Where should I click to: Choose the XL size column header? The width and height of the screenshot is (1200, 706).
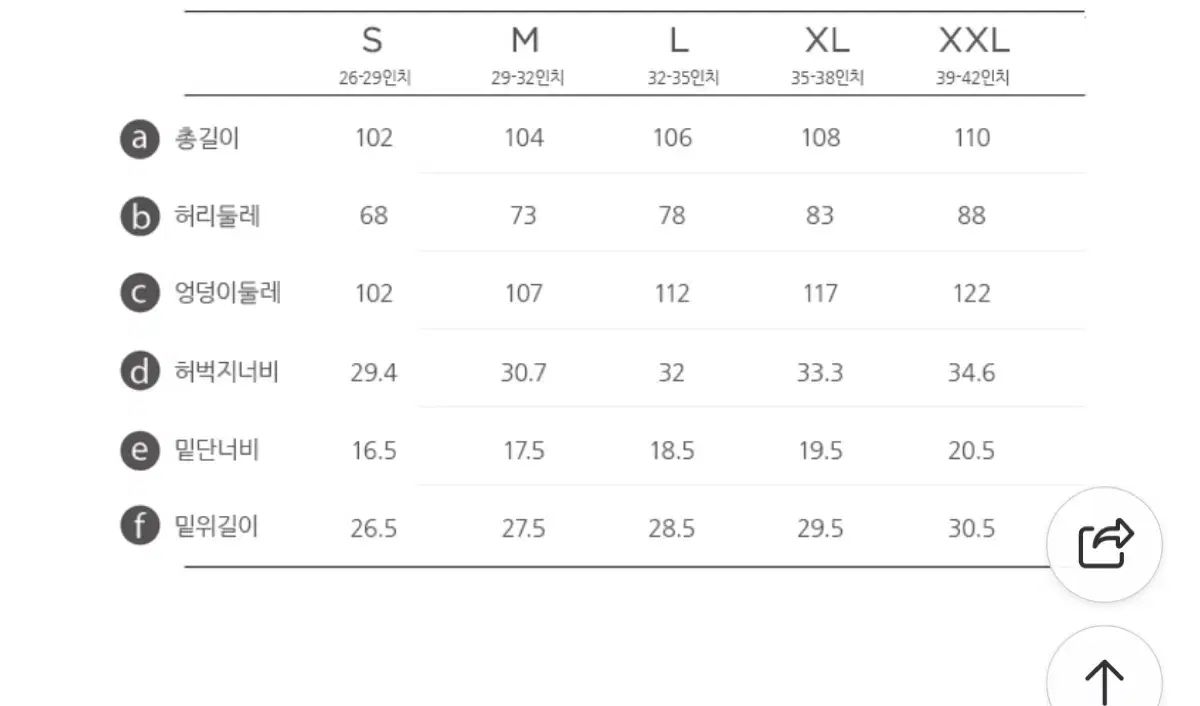coord(827,41)
